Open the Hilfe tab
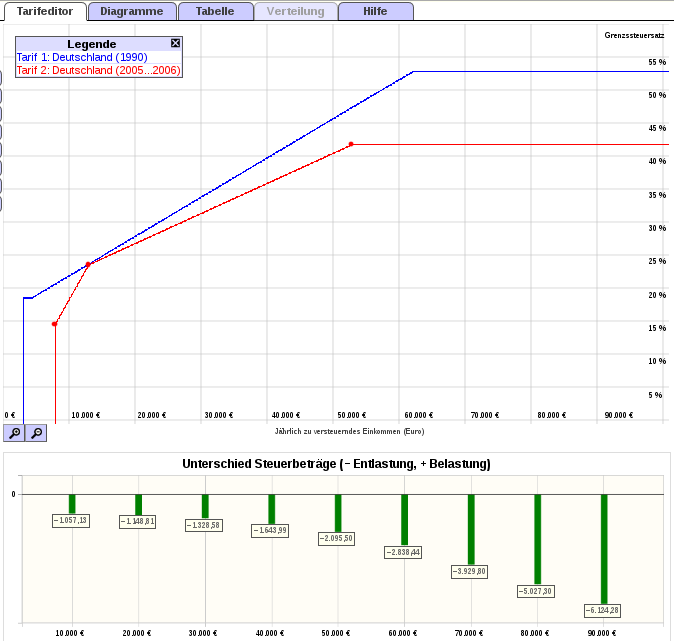This screenshot has width=674, height=641. 376,11
